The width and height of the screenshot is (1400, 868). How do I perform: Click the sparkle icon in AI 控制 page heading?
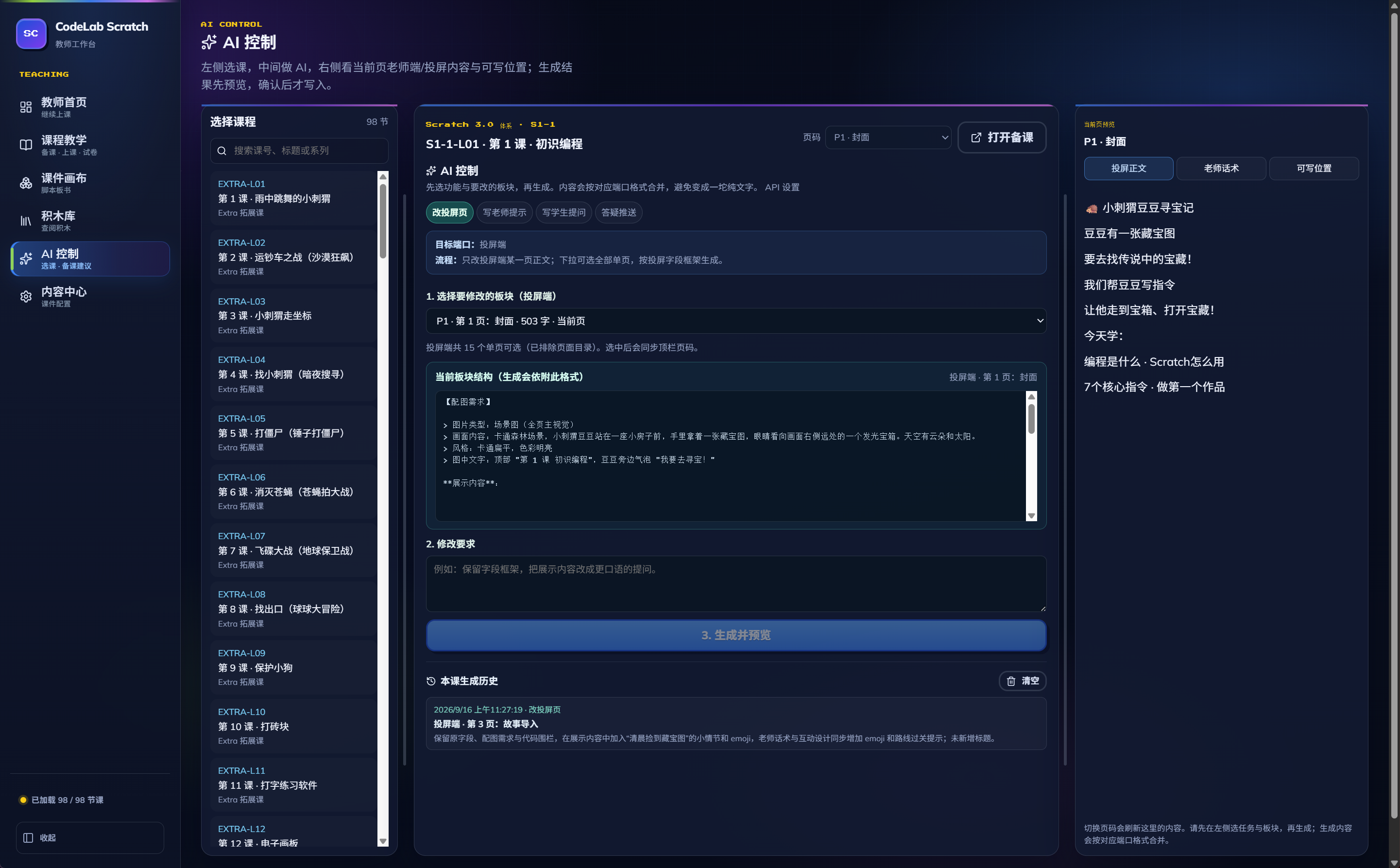(x=209, y=42)
